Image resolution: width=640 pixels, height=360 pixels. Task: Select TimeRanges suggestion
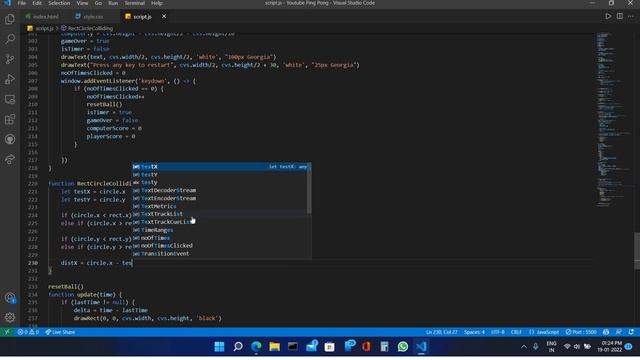(x=221, y=230)
